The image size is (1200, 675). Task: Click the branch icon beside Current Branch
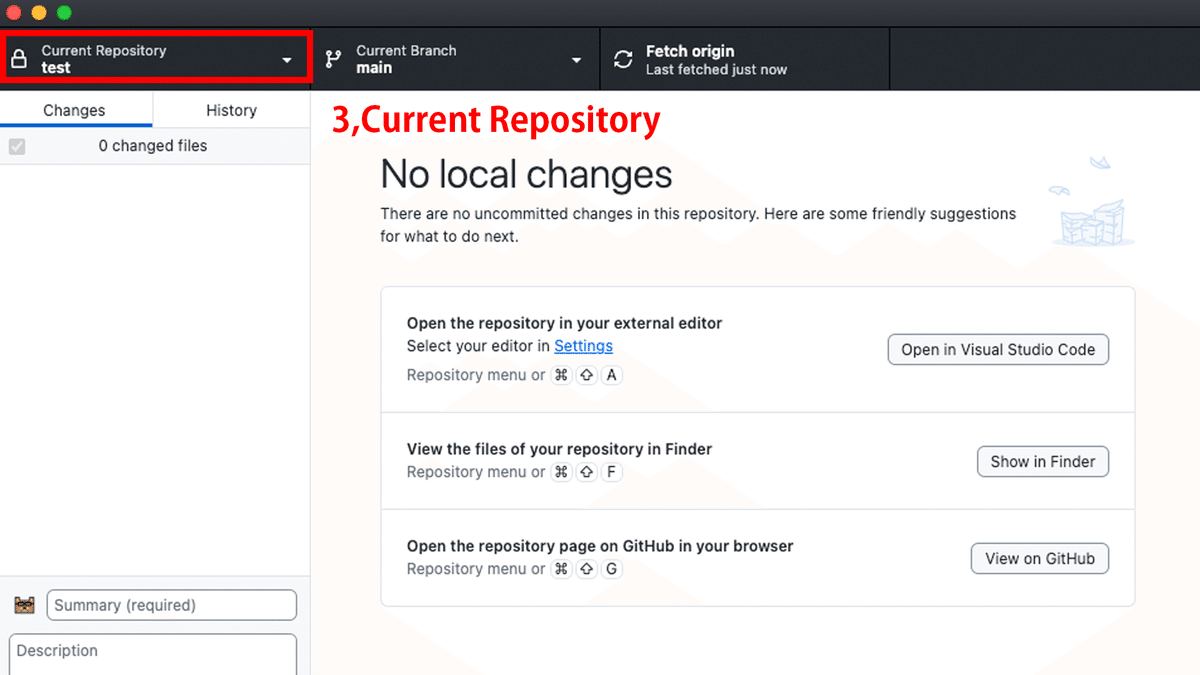(333, 59)
